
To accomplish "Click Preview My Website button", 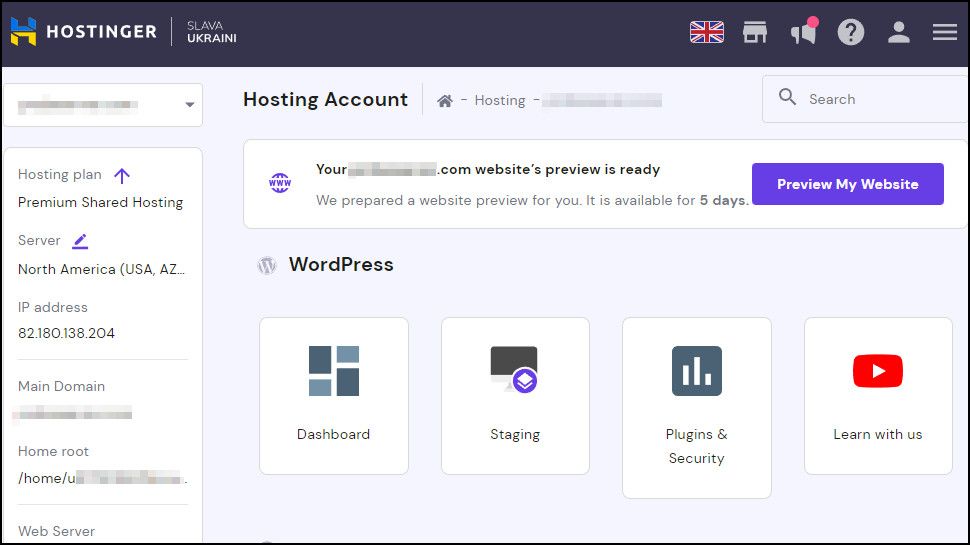I will point(848,184).
